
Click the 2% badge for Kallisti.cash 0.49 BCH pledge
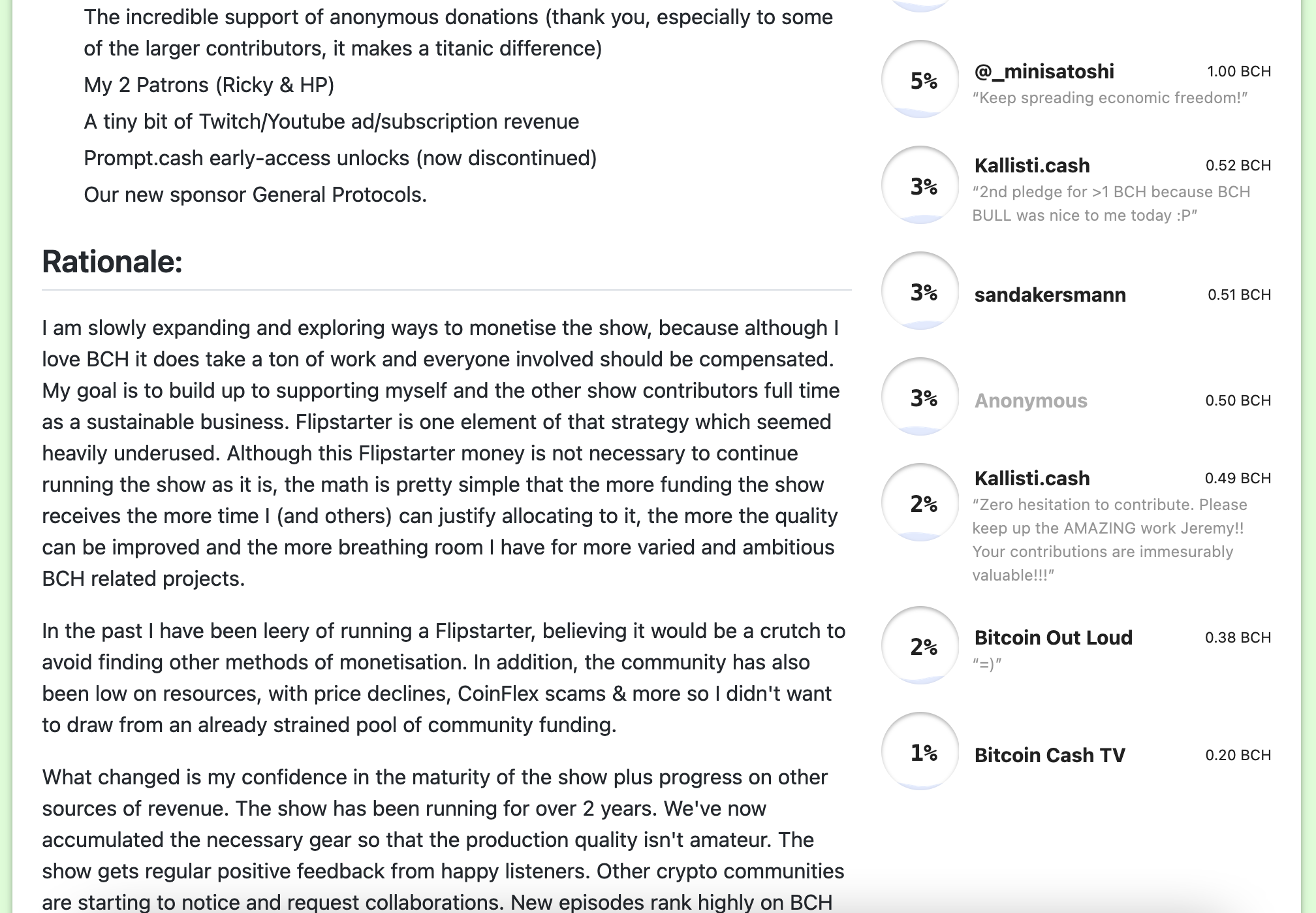[920, 503]
